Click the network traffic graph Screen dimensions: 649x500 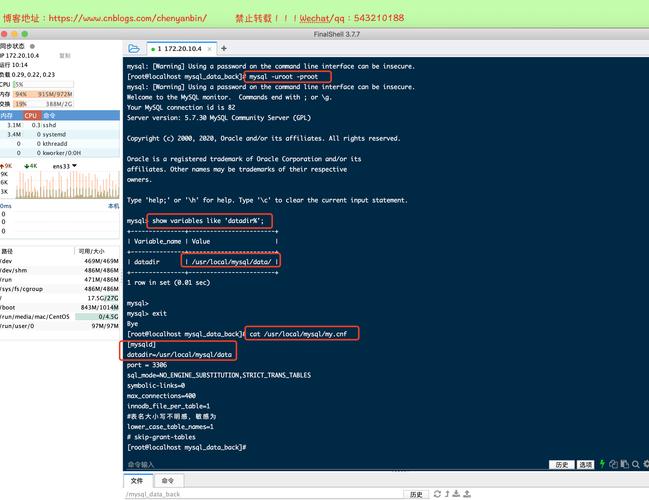pyautogui.click(x=67, y=185)
